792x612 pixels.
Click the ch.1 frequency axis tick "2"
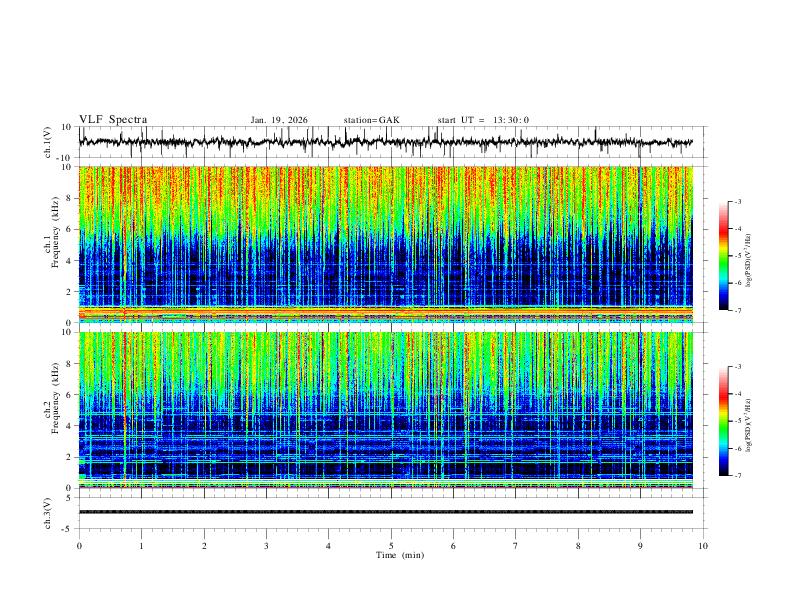click(x=70, y=291)
